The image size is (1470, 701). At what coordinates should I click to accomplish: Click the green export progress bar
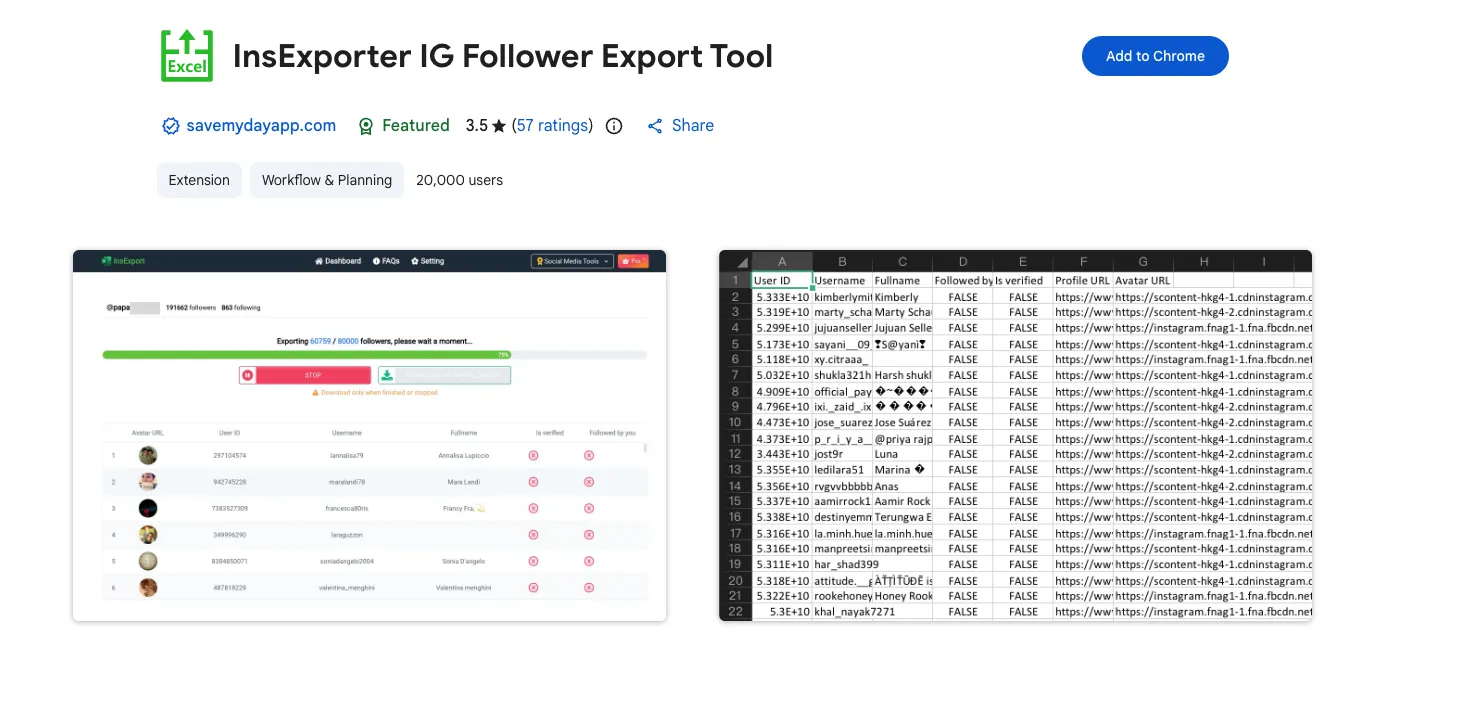(306, 354)
